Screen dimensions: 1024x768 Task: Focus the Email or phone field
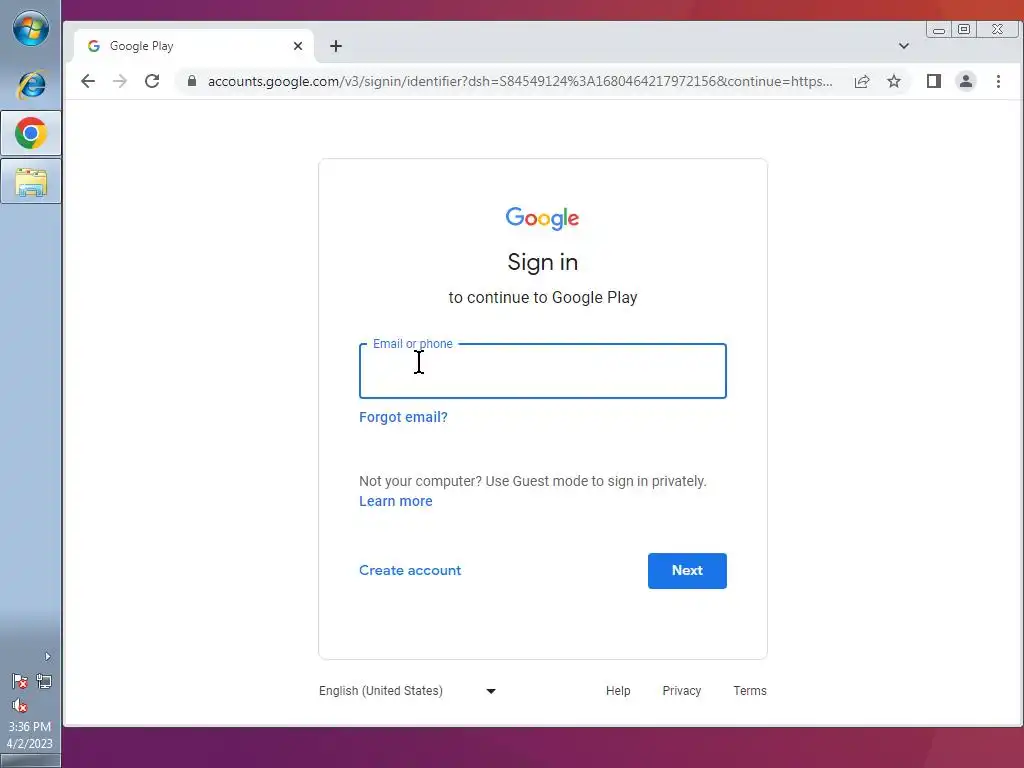pos(543,371)
